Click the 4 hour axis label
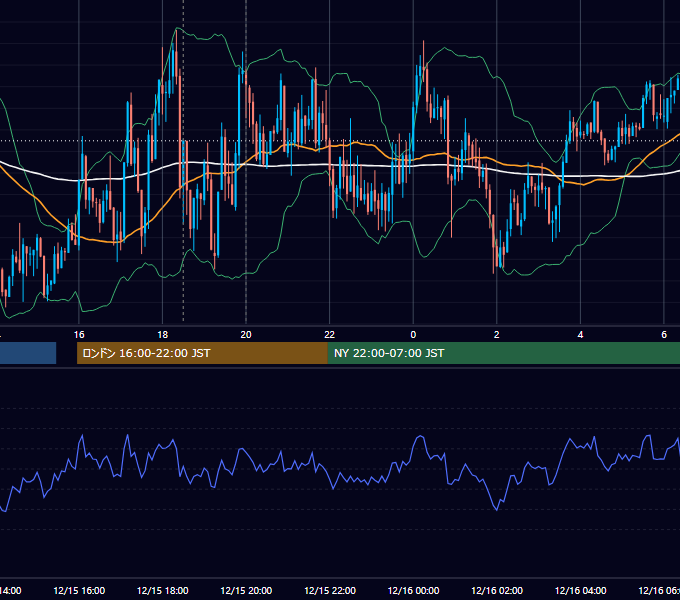Screen dimensions: 680x600 [x=580, y=335]
